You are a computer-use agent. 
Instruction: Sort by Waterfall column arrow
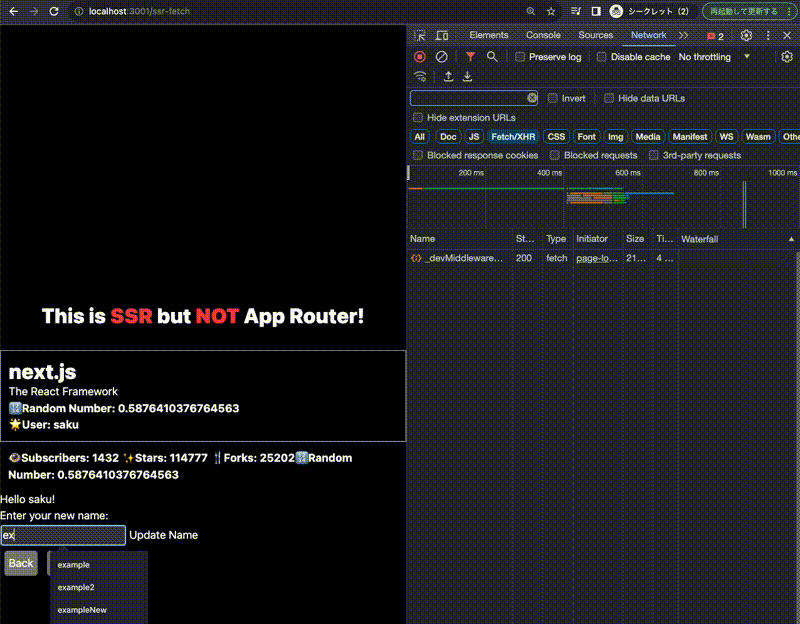(x=791, y=239)
